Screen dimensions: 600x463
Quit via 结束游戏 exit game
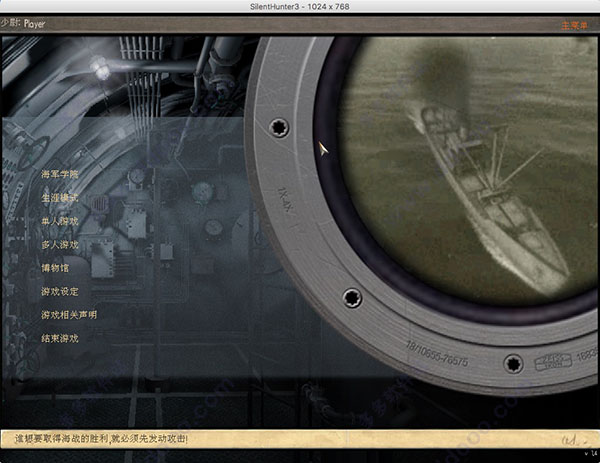[x=59, y=339]
